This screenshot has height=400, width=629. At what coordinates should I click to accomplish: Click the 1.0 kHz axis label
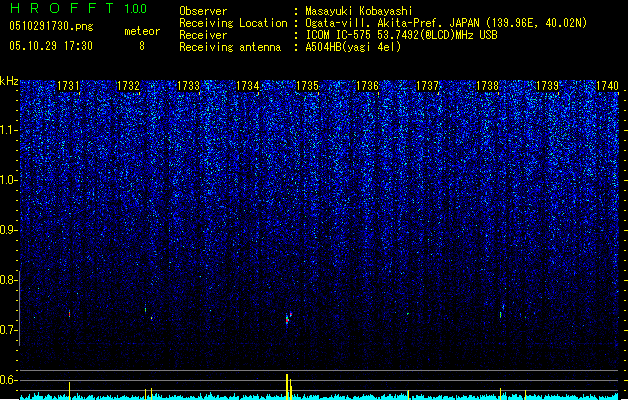(x=7, y=180)
